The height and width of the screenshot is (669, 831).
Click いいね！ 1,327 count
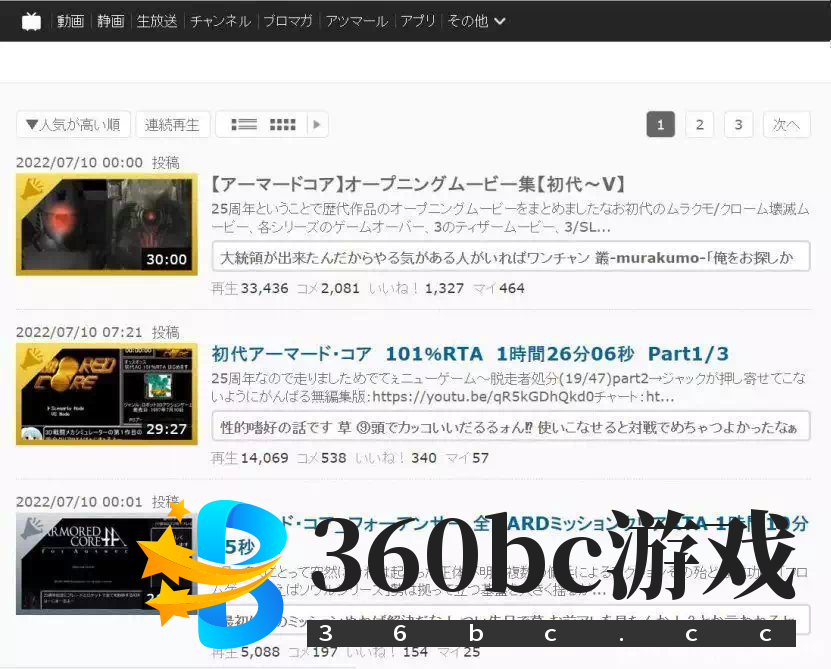coord(416,288)
